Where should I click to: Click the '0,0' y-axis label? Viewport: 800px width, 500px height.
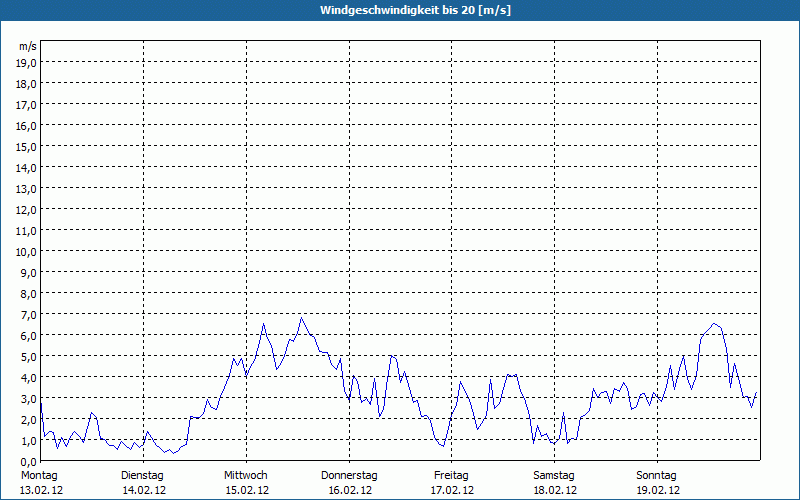click(x=29, y=462)
